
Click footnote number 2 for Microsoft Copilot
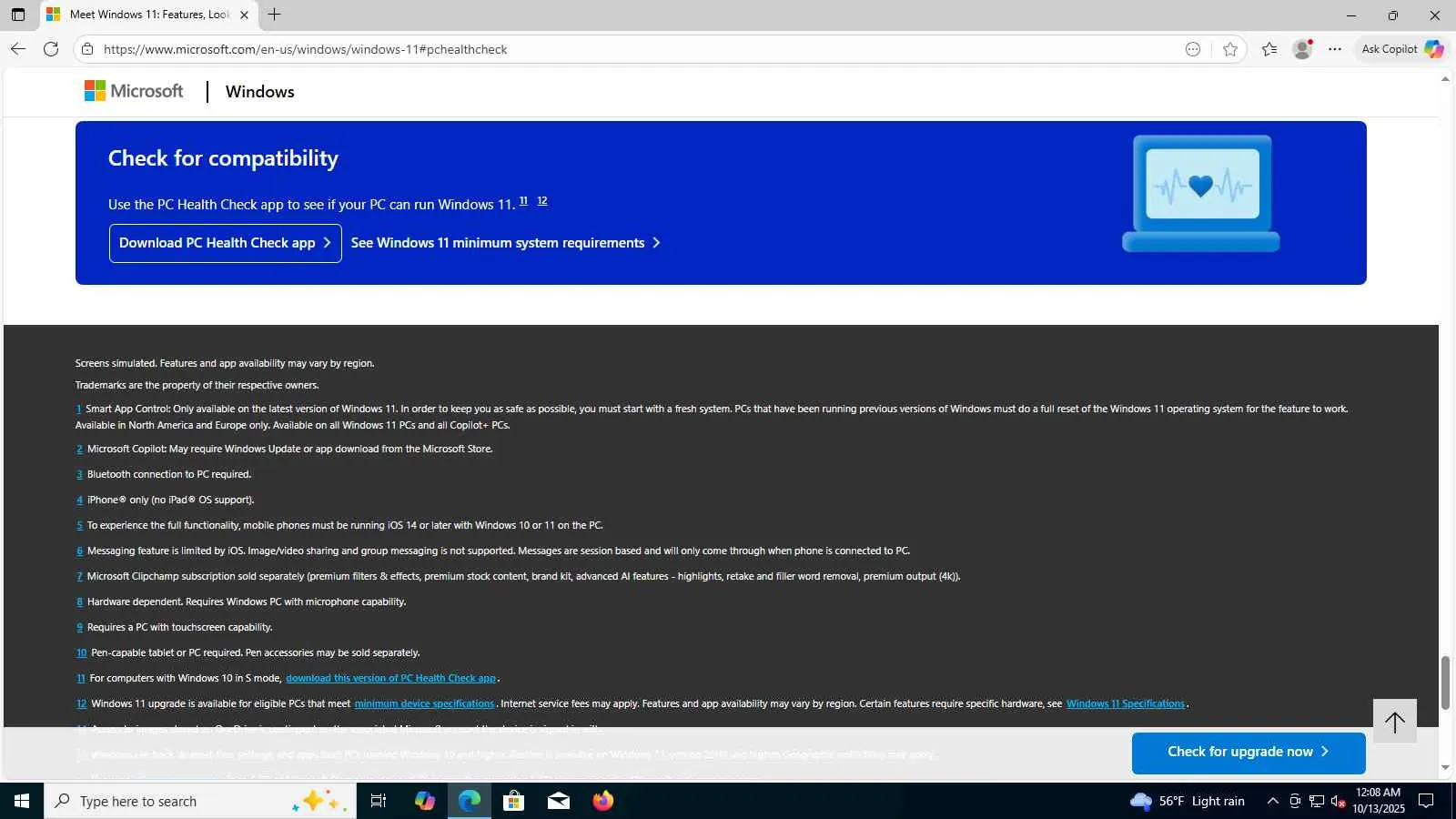[79, 450]
